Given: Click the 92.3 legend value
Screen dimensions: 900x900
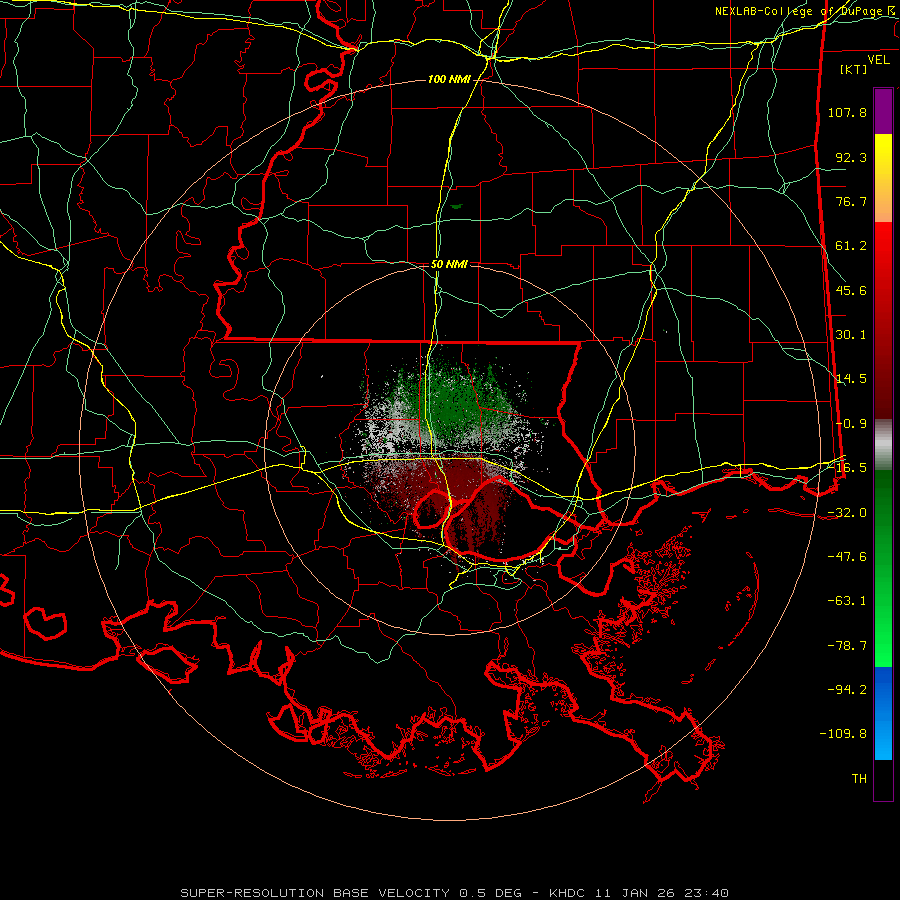Looking at the screenshot, I should point(851,157).
